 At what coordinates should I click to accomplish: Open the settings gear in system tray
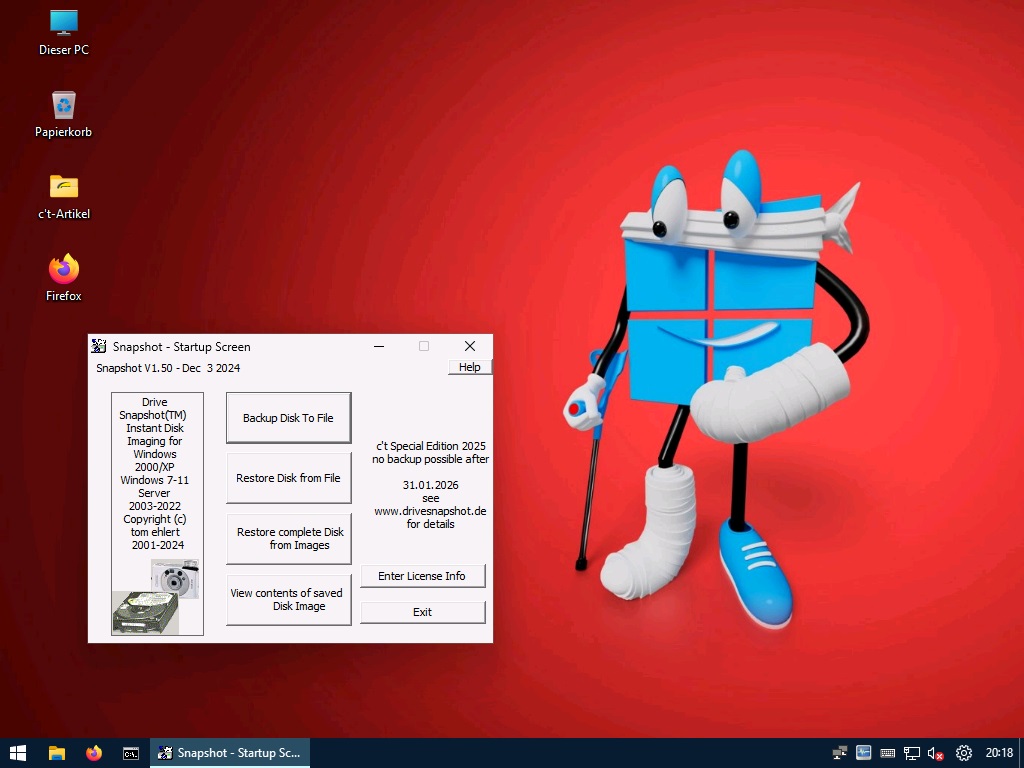[964, 753]
